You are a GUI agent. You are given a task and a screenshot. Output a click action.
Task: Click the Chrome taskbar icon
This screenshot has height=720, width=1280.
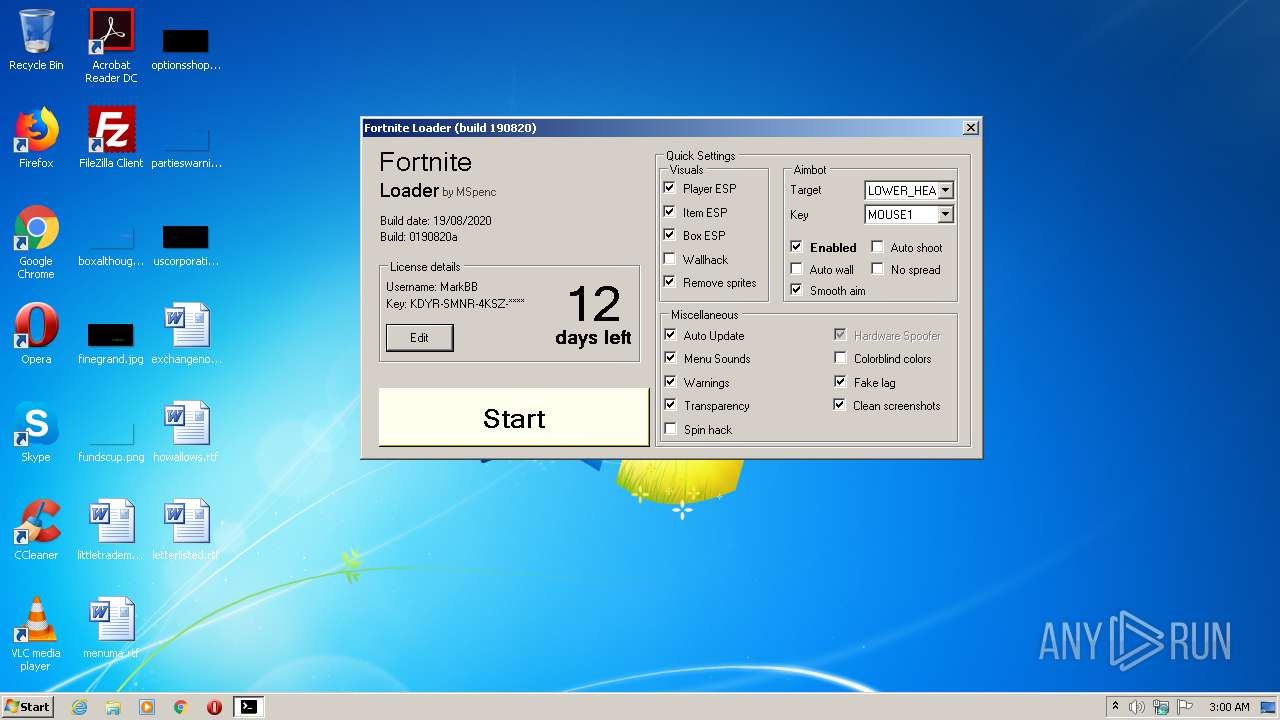pyautogui.click(x=181, y=707)
